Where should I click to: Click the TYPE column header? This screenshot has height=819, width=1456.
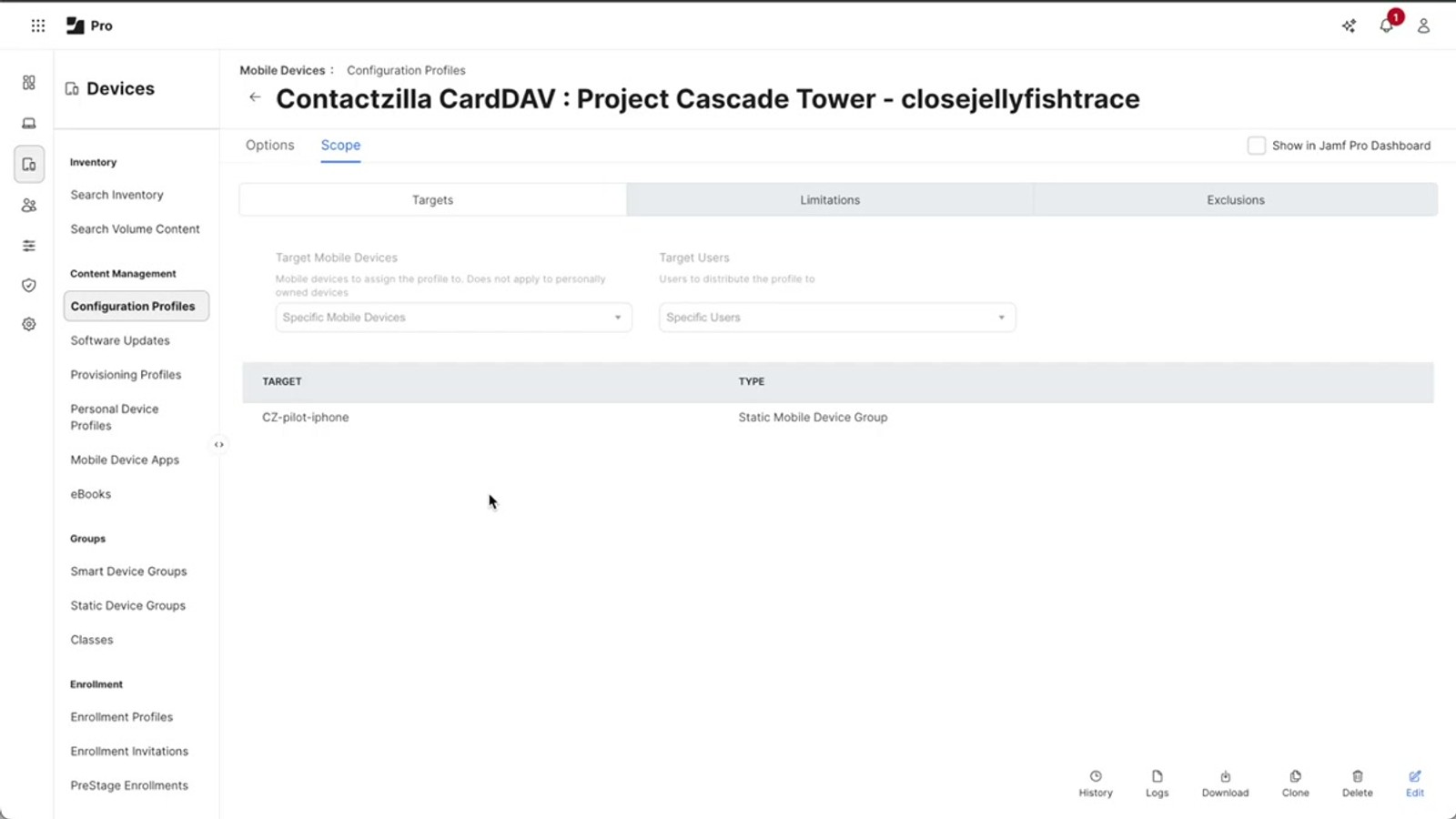pyautogui.click(x=752, y=381)
